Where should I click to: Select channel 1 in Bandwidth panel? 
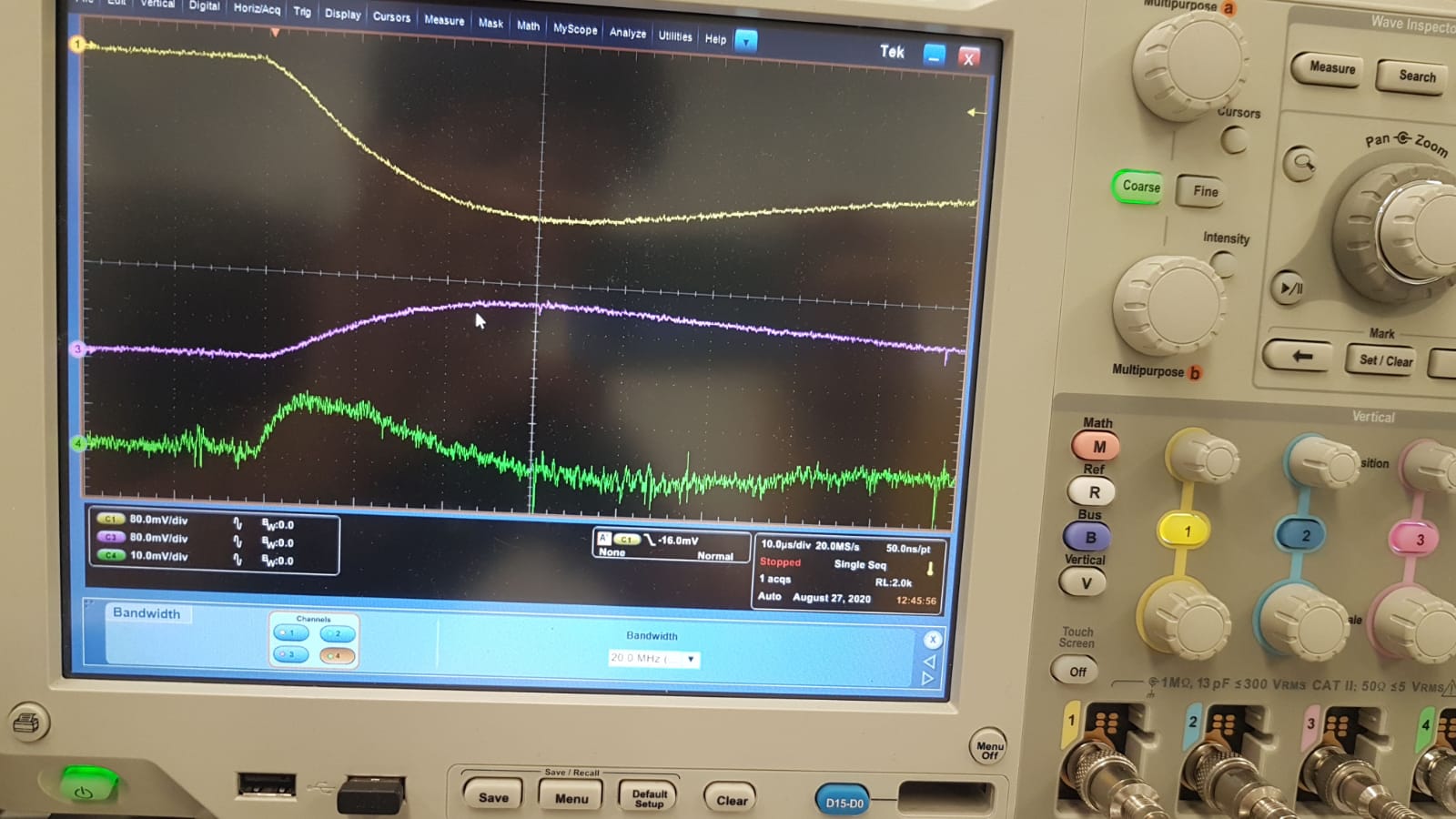tap(290, 633)
